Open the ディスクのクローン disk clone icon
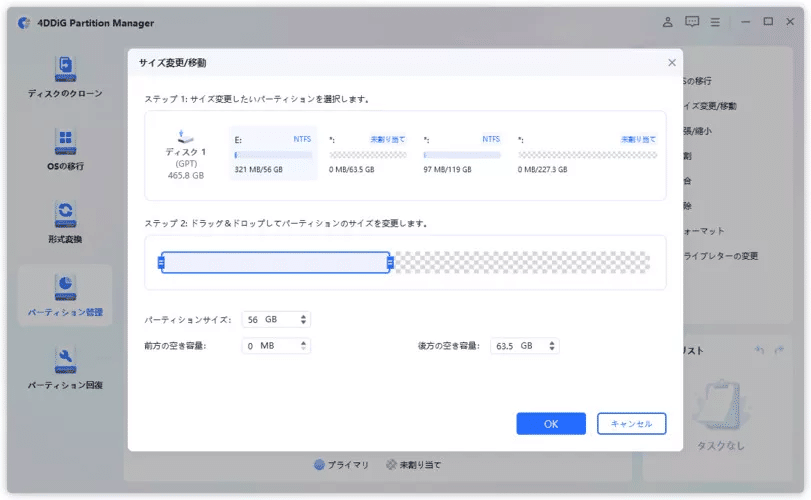 [65, 69]
